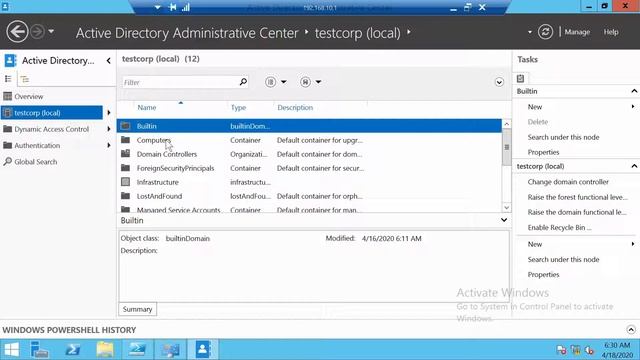The image size is (640, 360).
Task: Click the refresh icon in header
Action: 545,32
